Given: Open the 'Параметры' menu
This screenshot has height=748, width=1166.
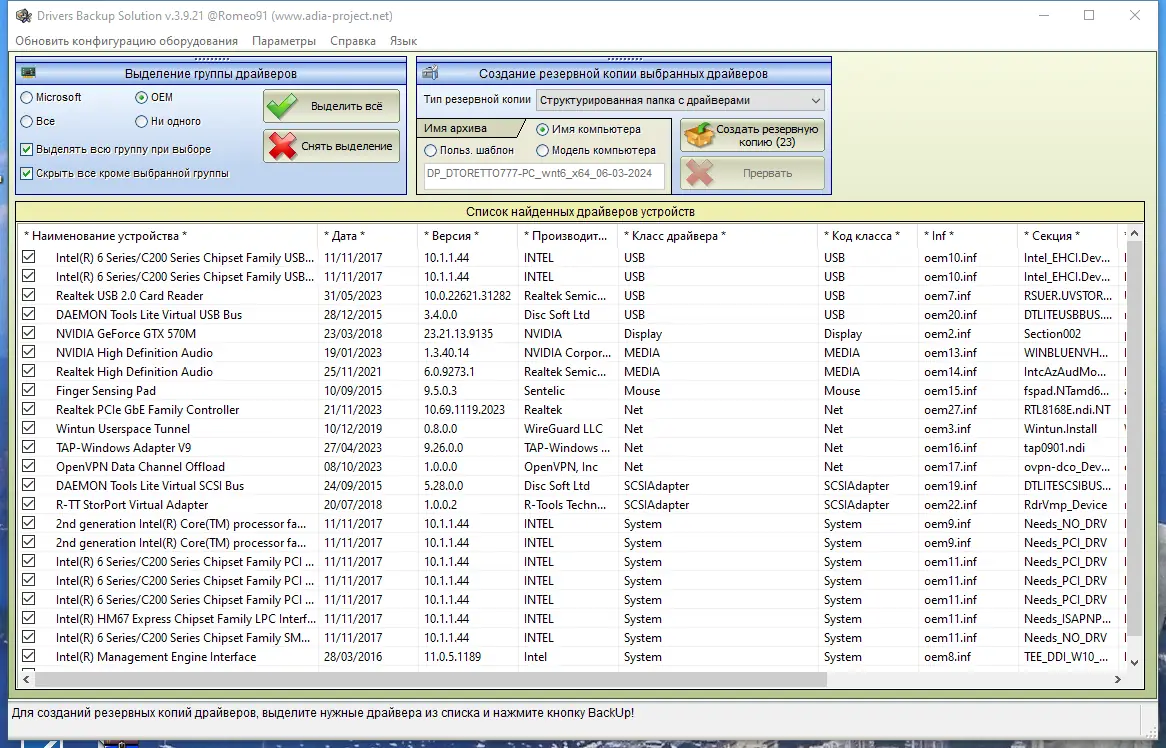Looking at the screenshot, I should click(284, 41).
